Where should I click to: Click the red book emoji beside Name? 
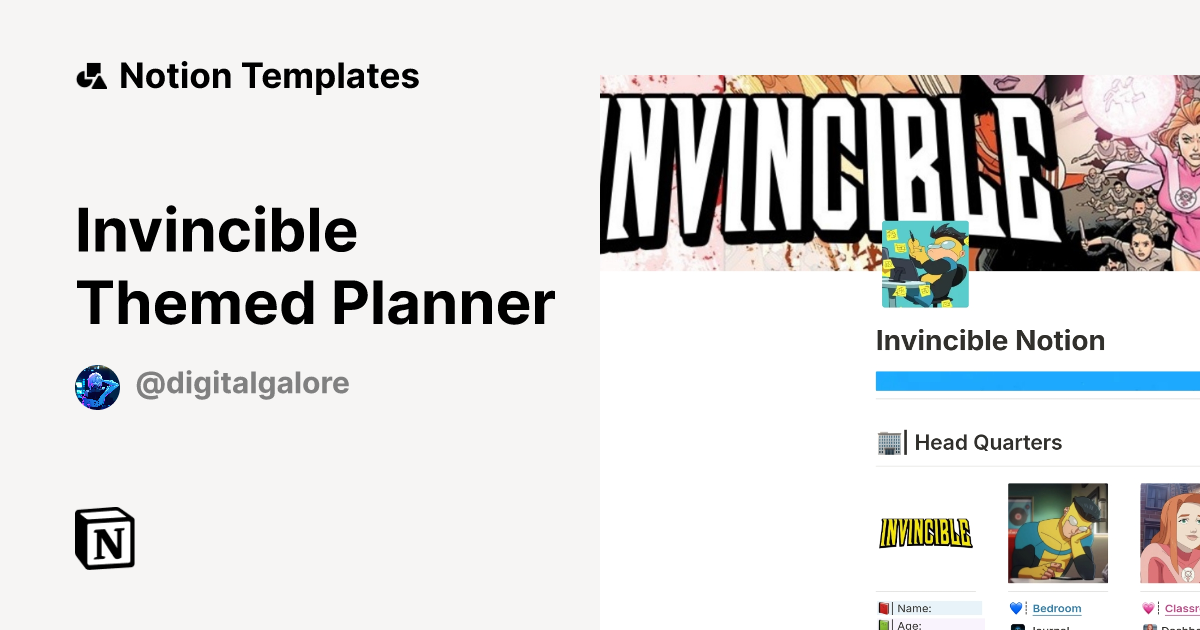[x=885, y=607]
